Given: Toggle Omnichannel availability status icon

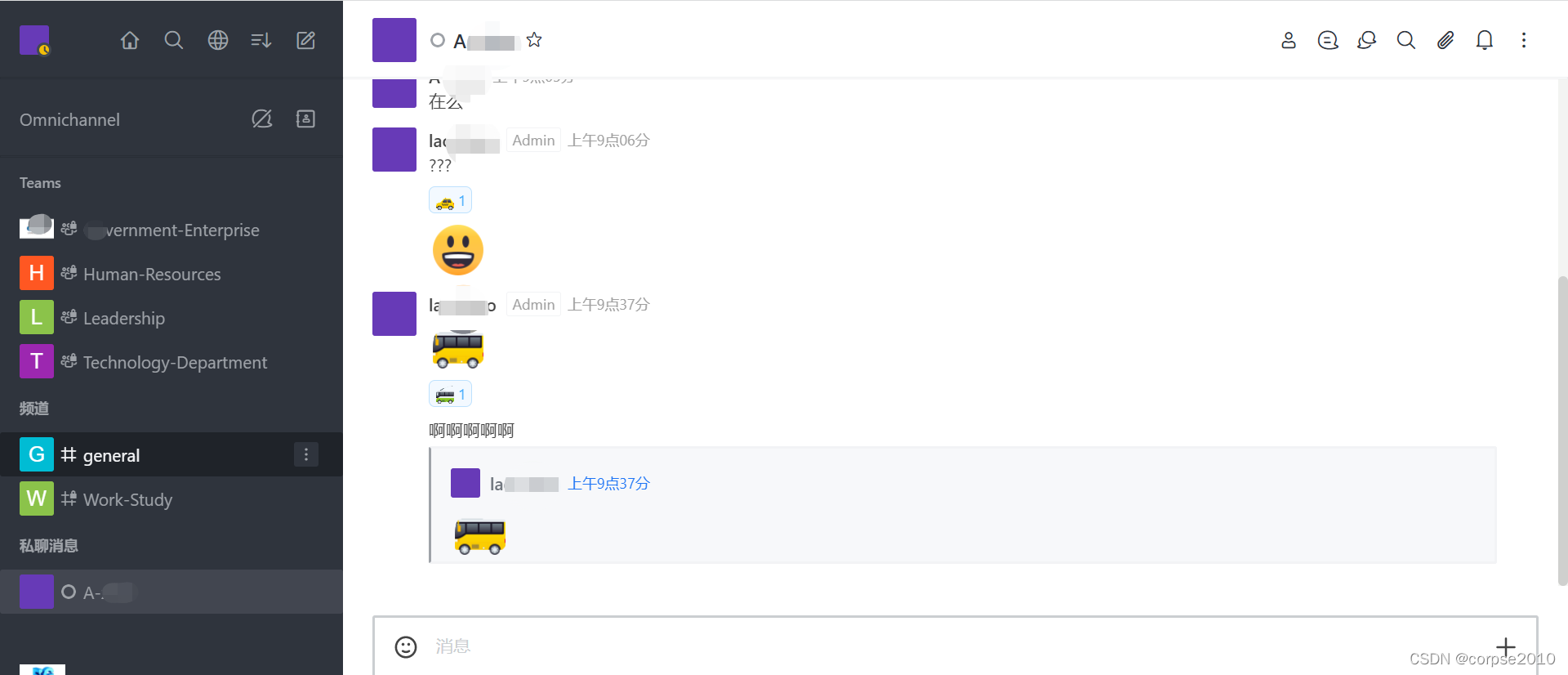Looking at the screenshot, I should pos(261,119).
